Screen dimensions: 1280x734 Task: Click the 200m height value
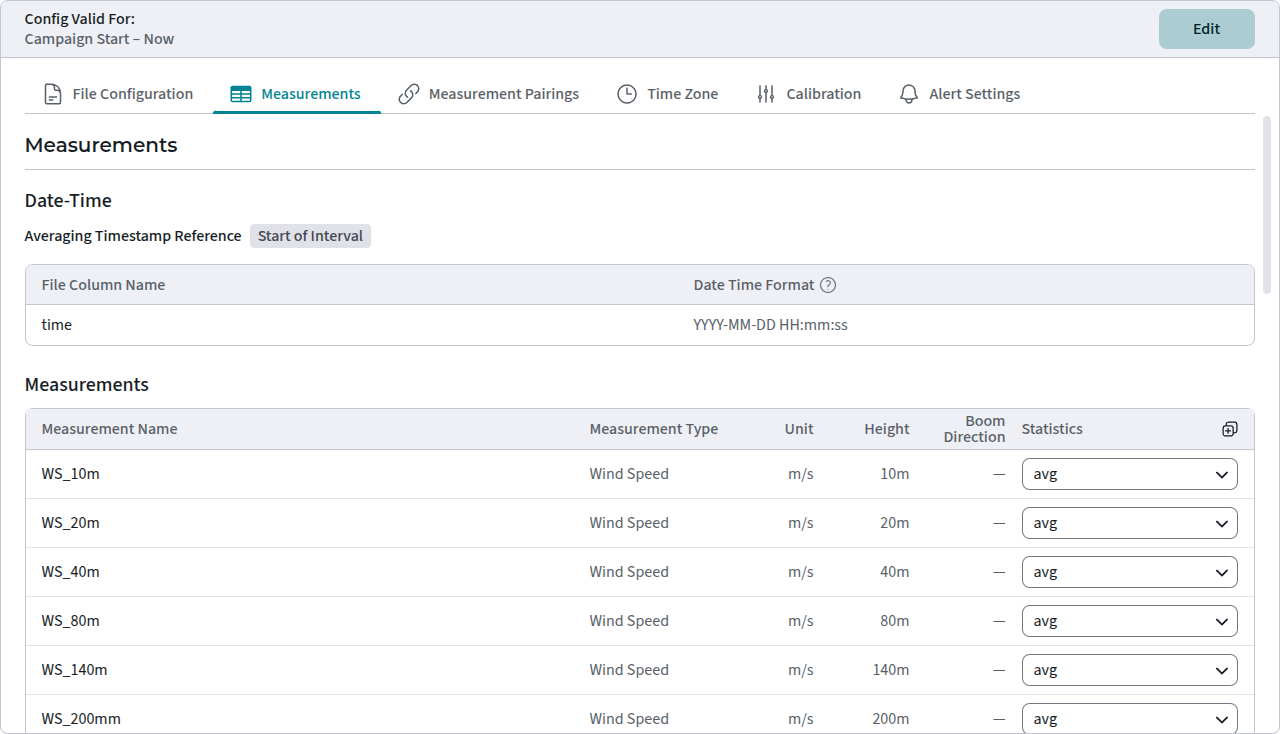tap(891, 719)
